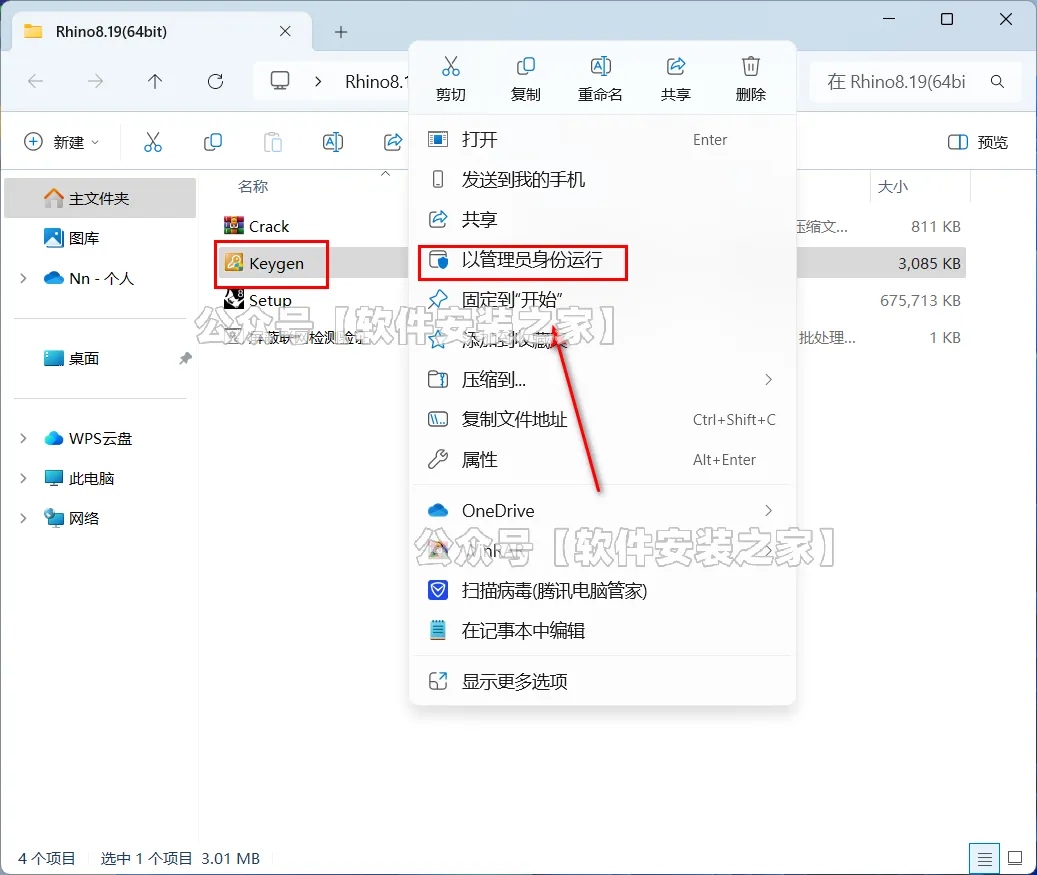
Task: Expand the 压缩到 submenu chevron
Action: (x=768, y=380)
